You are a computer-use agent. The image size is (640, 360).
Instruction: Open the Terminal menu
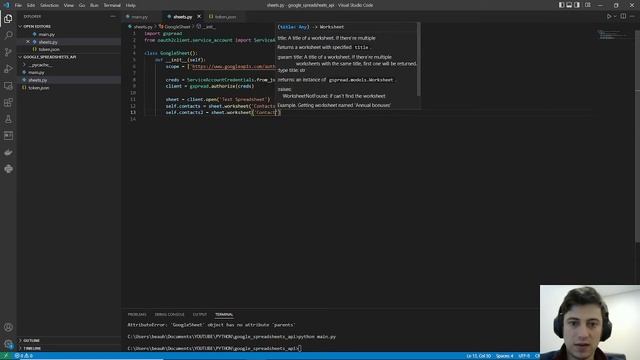pyautogui.click(x=112, y=5)
